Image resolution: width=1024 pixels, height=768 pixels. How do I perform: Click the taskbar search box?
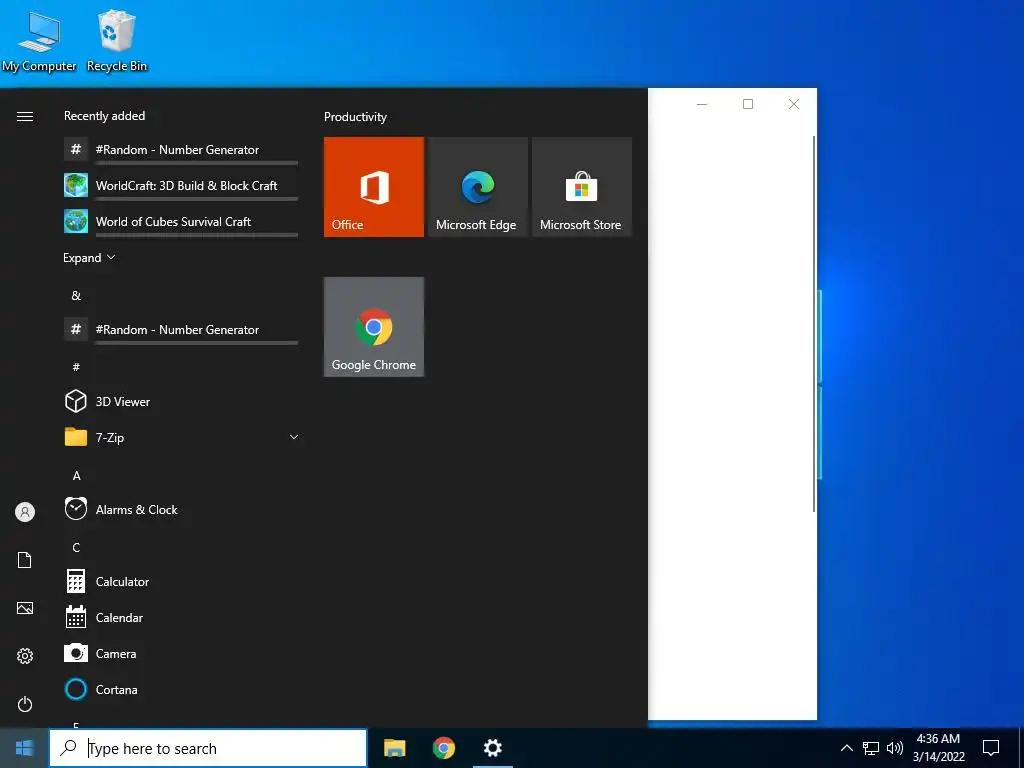click(x=208, y=748)
